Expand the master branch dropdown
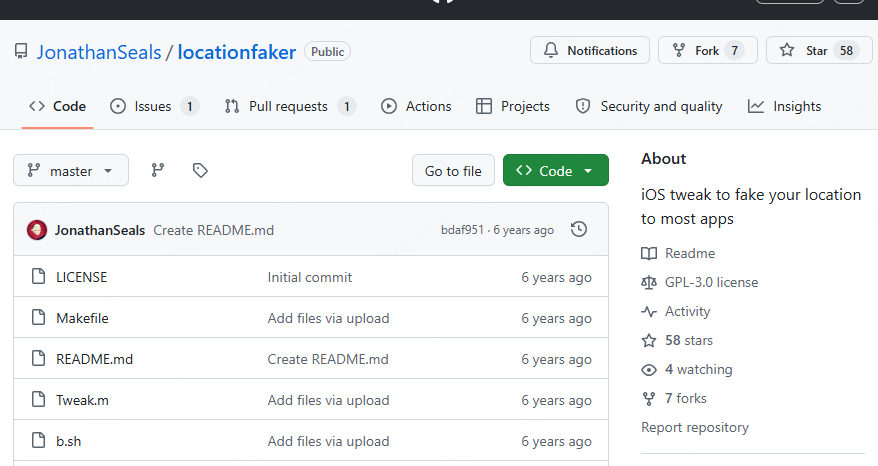The width and height of the screenshot is (878, 466). 71,170
